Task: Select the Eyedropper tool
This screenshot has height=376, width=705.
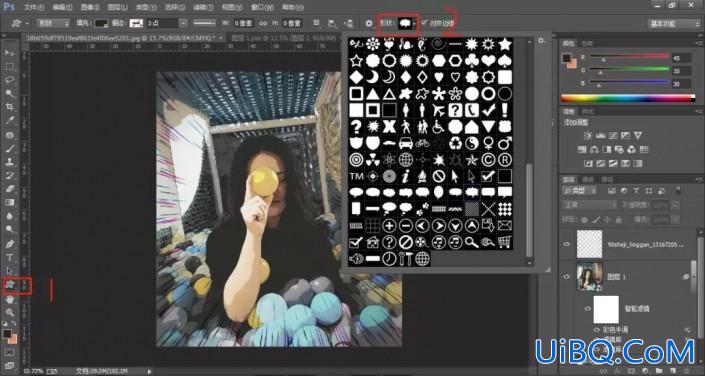Action: point(9,120)
